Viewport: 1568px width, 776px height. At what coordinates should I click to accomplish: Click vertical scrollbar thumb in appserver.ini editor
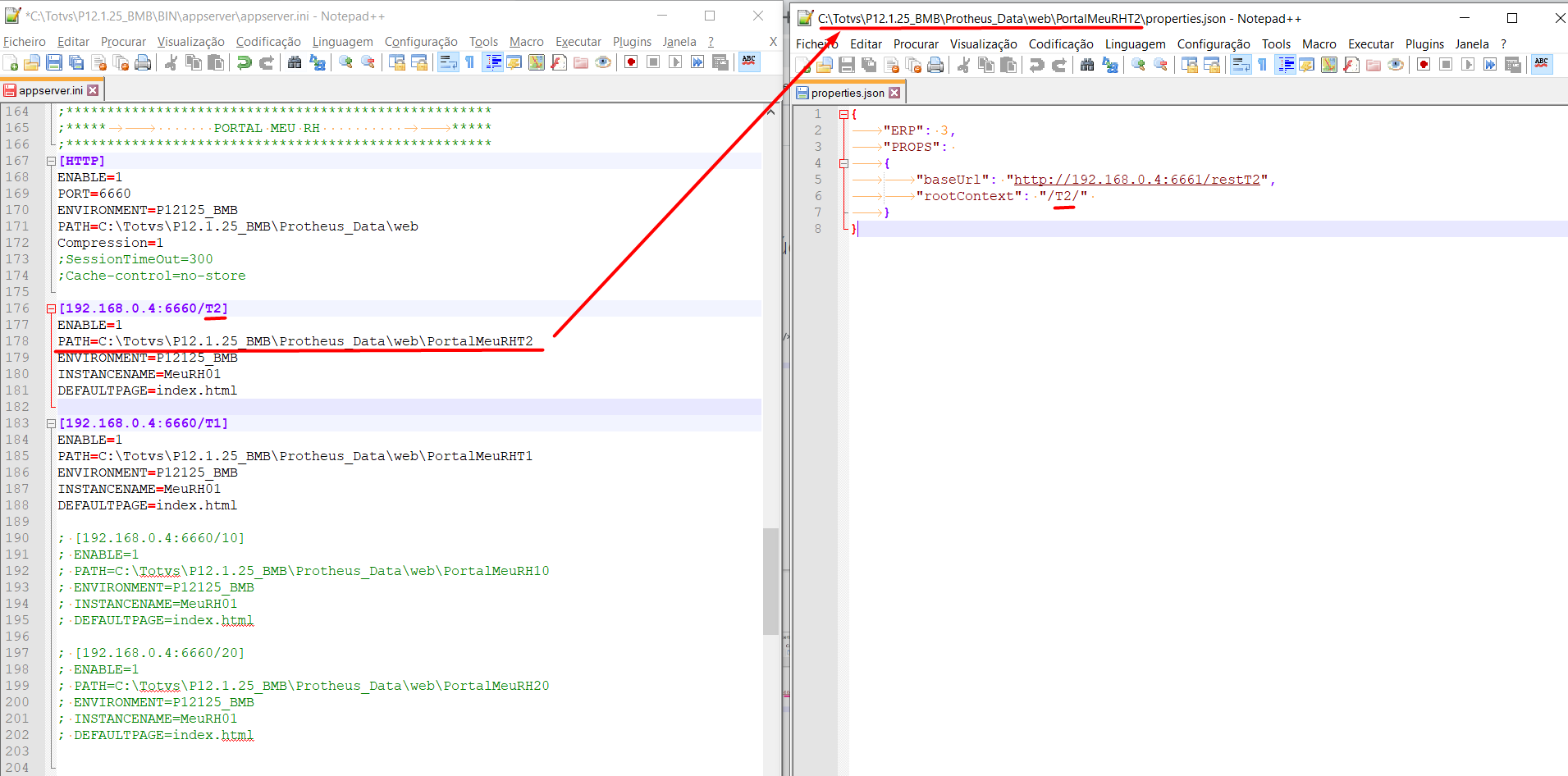(x=770, y=581)
